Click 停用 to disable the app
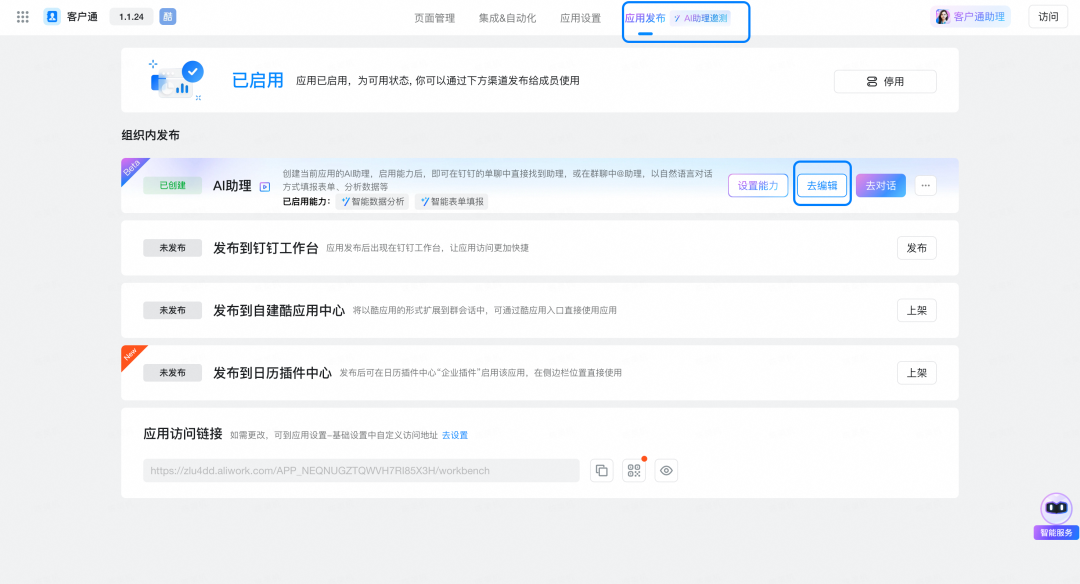Screen dimensions: 1080x584 click(885, 81)
